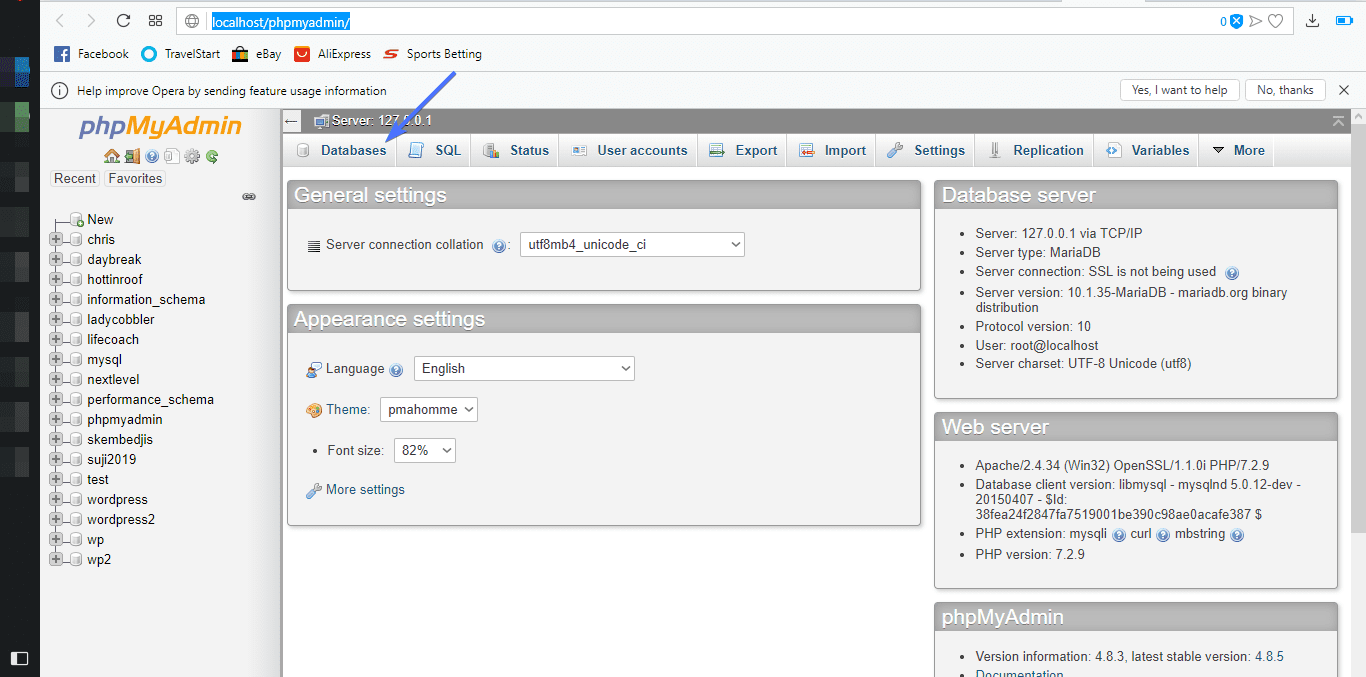This screenshot has width=1366, height=677.
Task: Open the Settings tab
Action: point(926,151)
